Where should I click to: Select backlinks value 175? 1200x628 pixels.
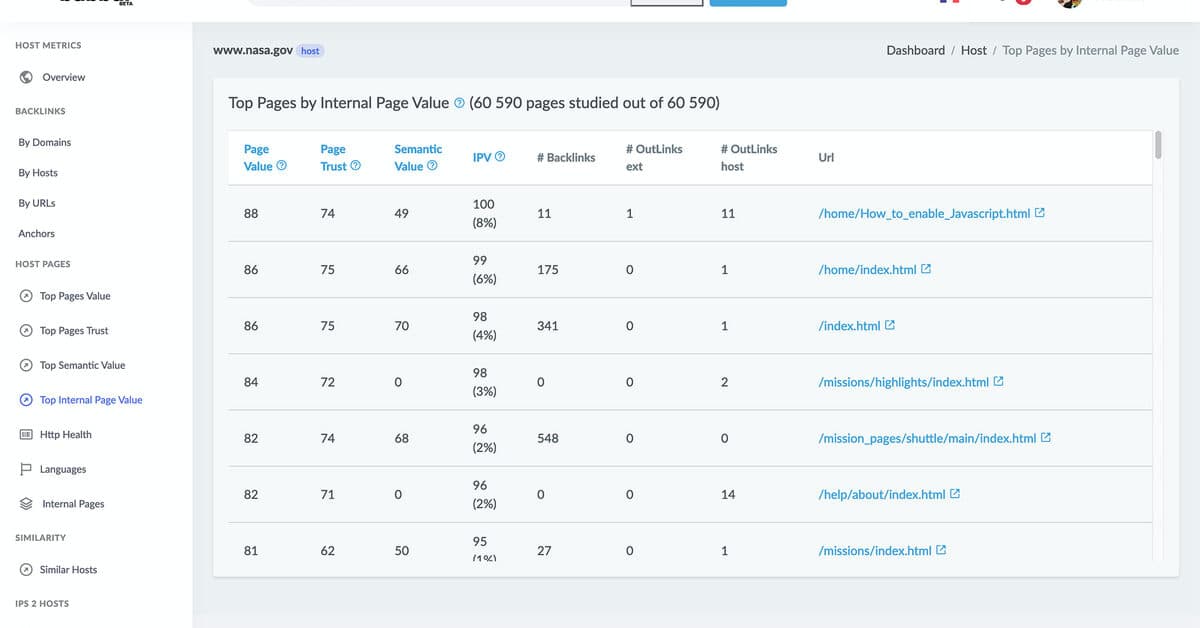pyautogui.click(x=548, y=270)
